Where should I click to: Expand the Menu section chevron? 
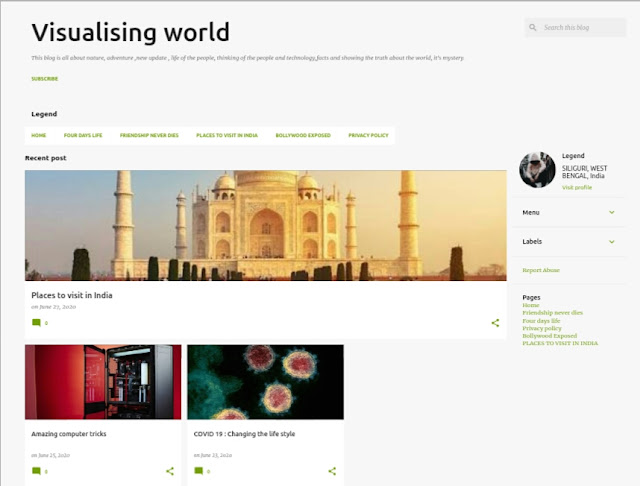pos(612,212)
